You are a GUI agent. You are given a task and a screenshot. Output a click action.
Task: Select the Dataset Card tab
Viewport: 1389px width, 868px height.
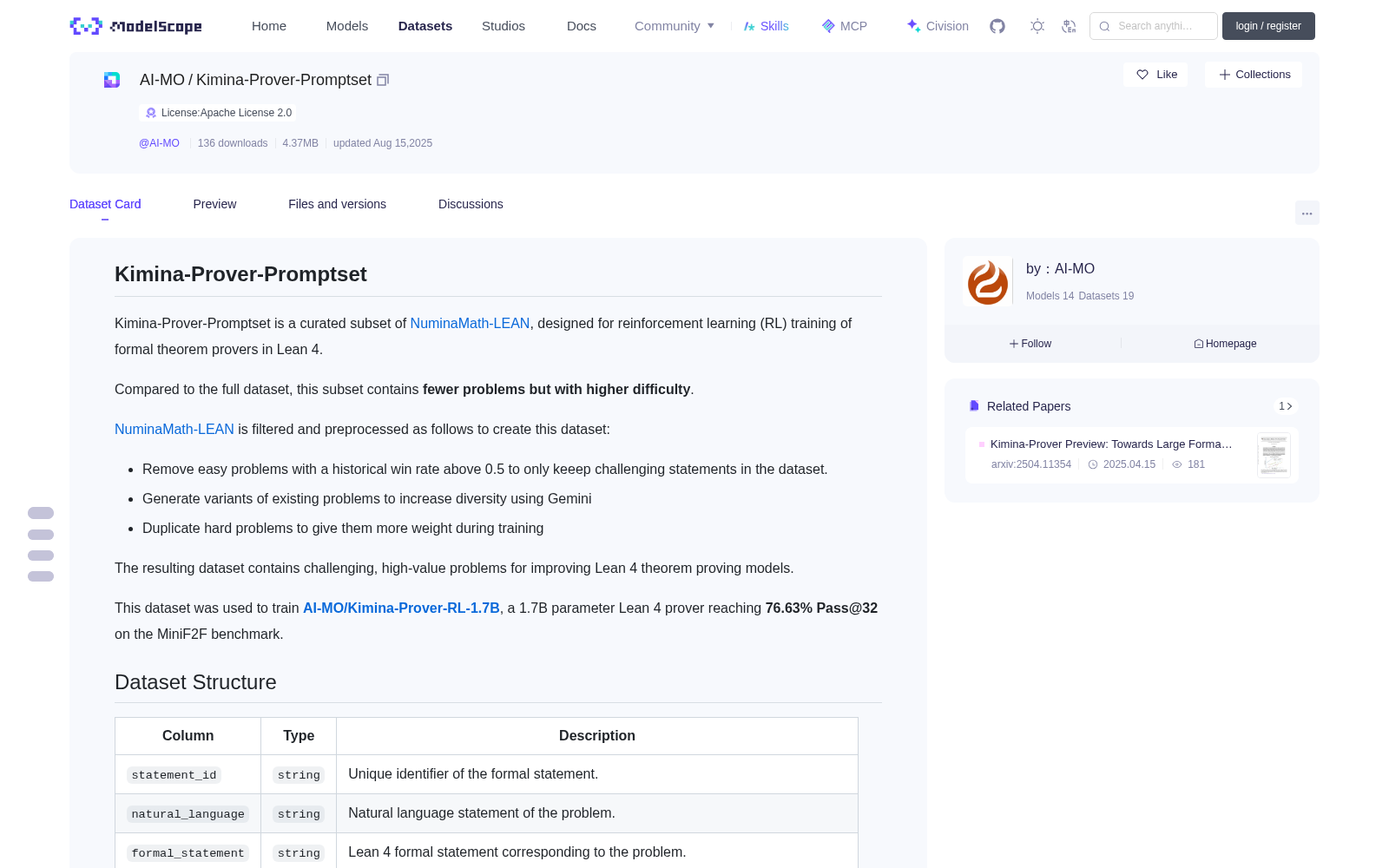pos(105,204)
